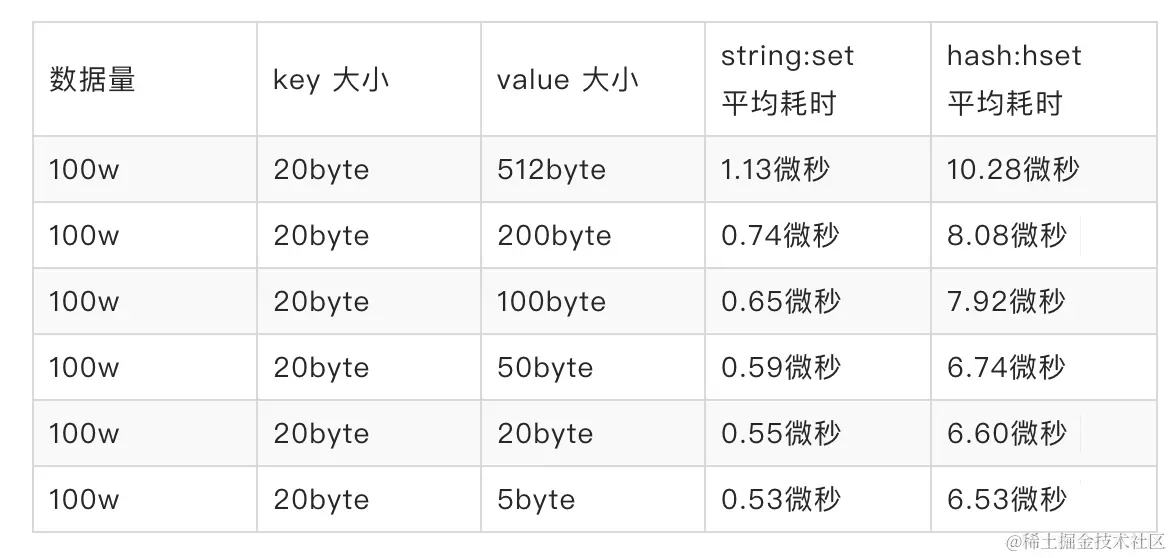
Task: Click the 0.65微秒 cell
Action: pyautogui.click(x=780, y=302)
